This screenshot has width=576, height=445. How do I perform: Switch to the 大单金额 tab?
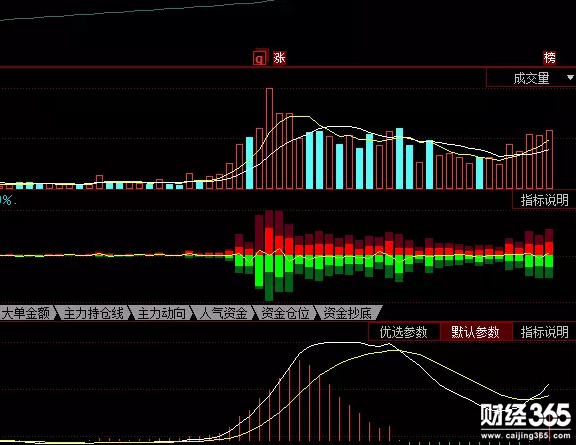pos(26,313)
